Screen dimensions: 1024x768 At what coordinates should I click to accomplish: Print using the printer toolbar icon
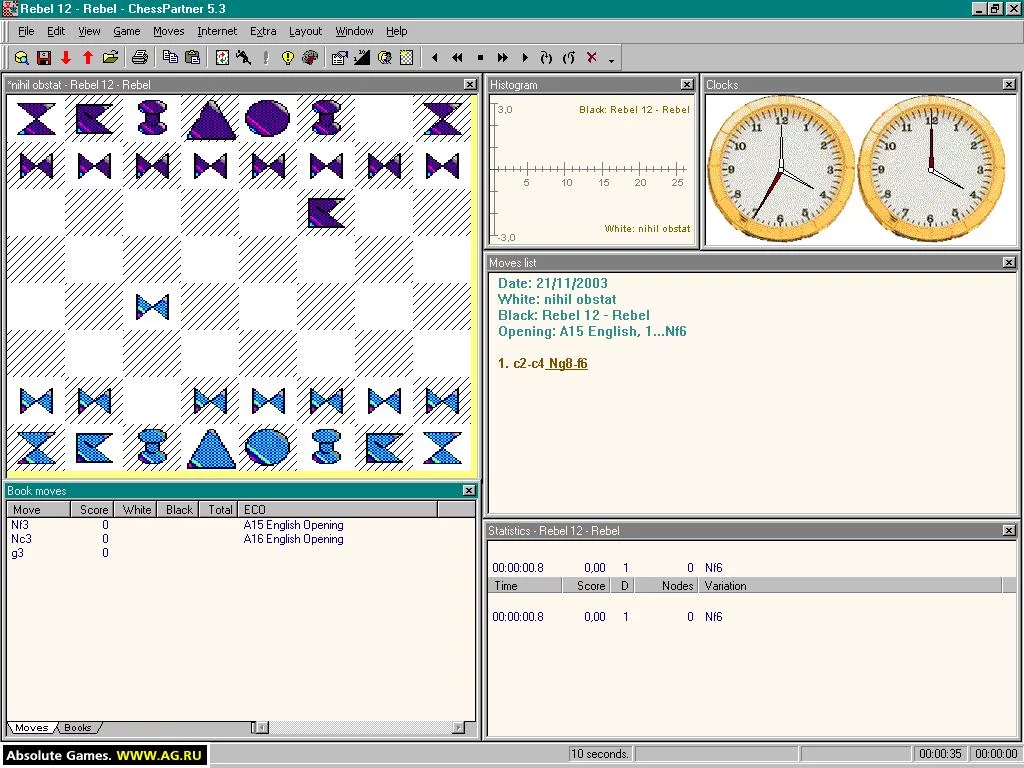click(140, 57)
